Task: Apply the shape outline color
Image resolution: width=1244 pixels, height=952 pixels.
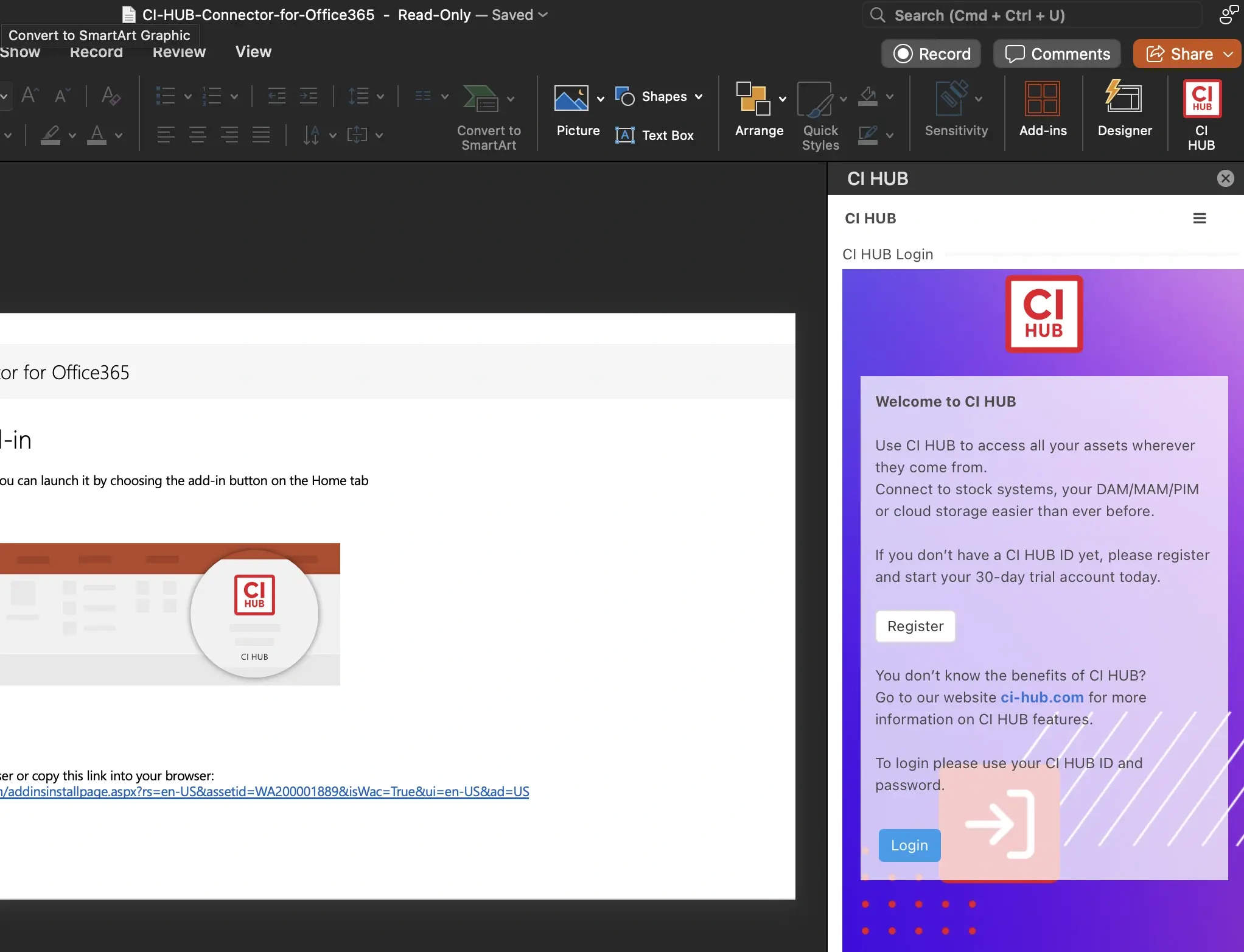Action: tap(868, 135)
